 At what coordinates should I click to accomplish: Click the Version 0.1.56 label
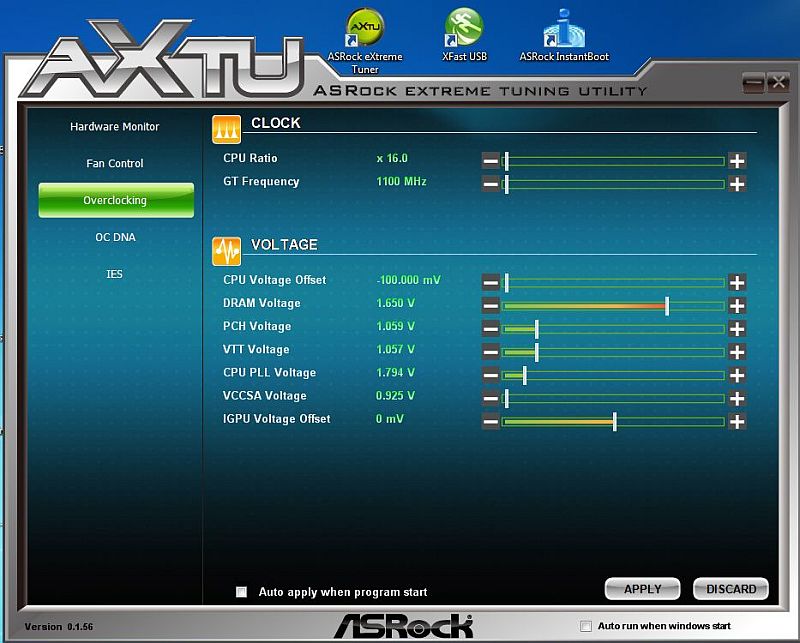59,626
